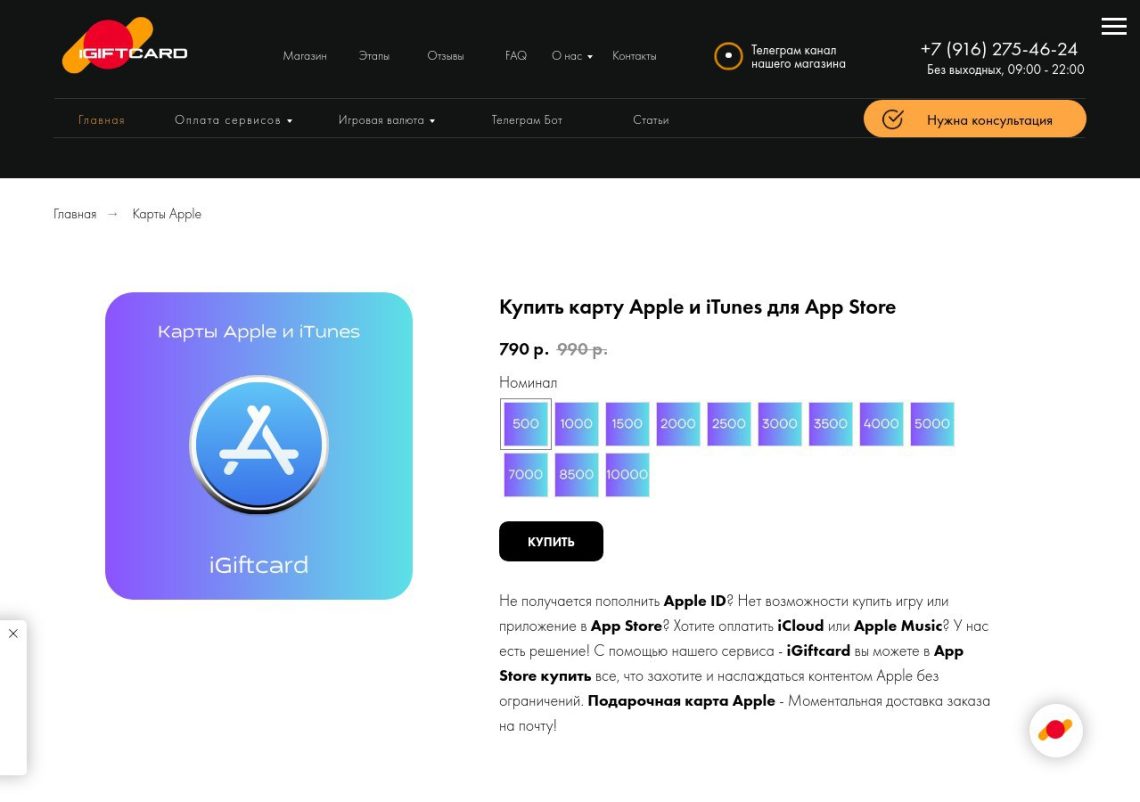Close the side popup with X

pyautogui.click(x=13, y=633)
